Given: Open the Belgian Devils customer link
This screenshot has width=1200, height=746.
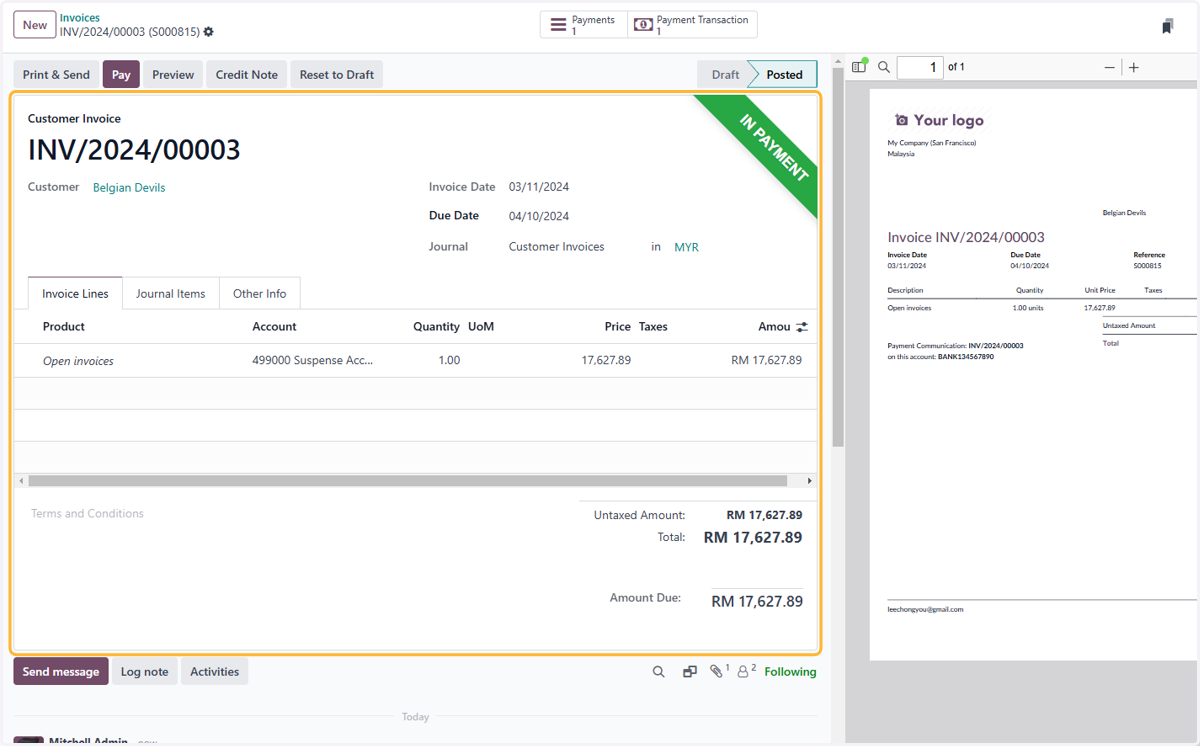Looking at the screenshot, I should 129,187.
